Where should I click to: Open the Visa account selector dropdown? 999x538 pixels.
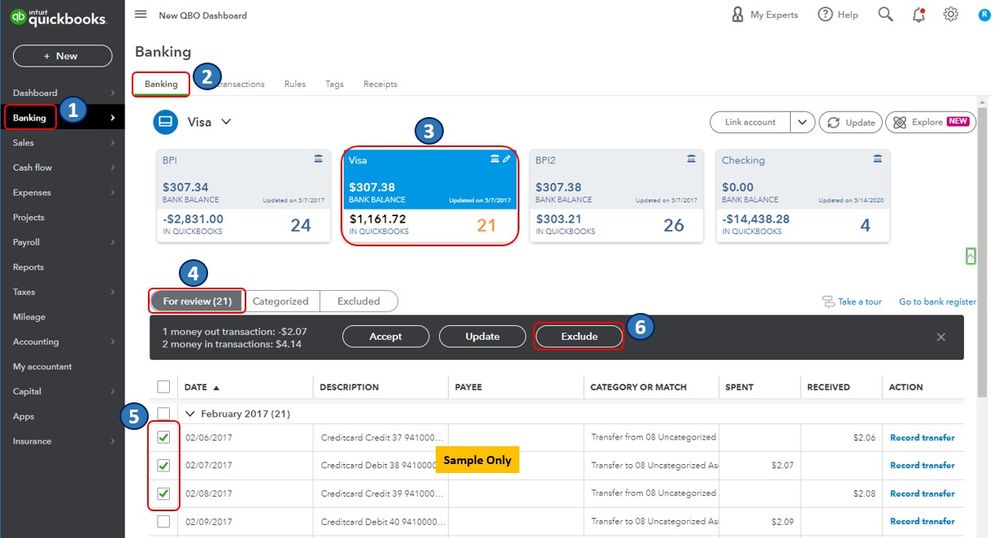[x=226, y=122]
